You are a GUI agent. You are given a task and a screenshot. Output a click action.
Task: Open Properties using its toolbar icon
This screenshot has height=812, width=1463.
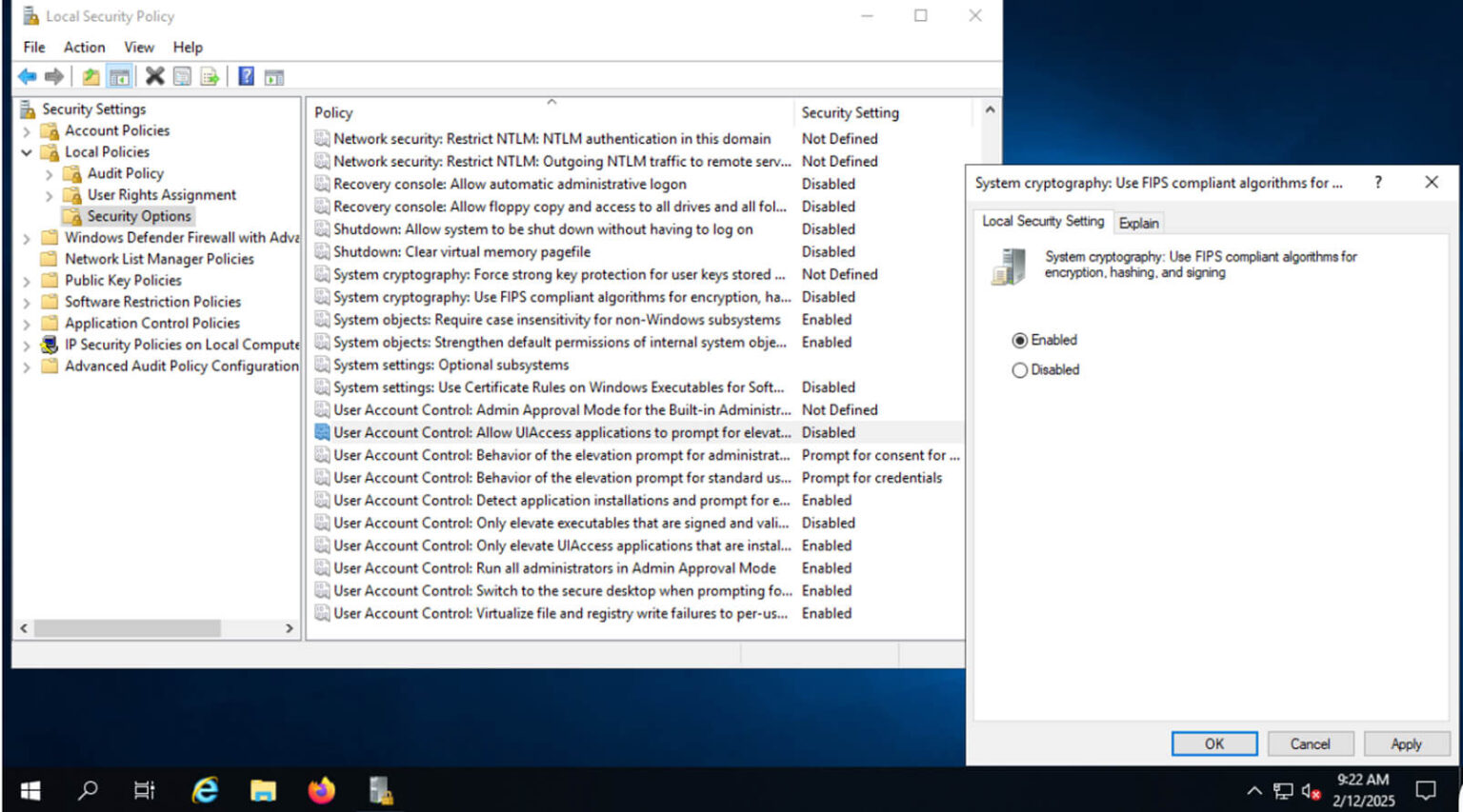pyautogui.click(x=181, y=76)
